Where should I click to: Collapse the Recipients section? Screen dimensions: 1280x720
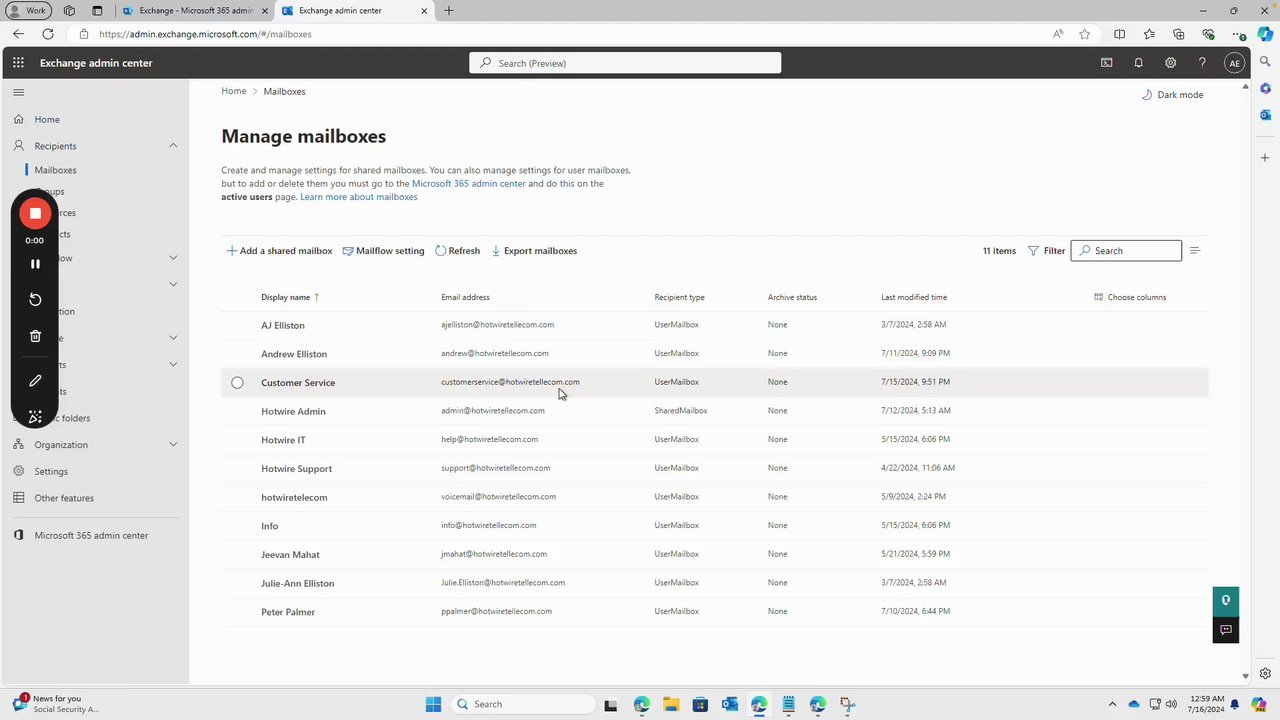point(173,146)
